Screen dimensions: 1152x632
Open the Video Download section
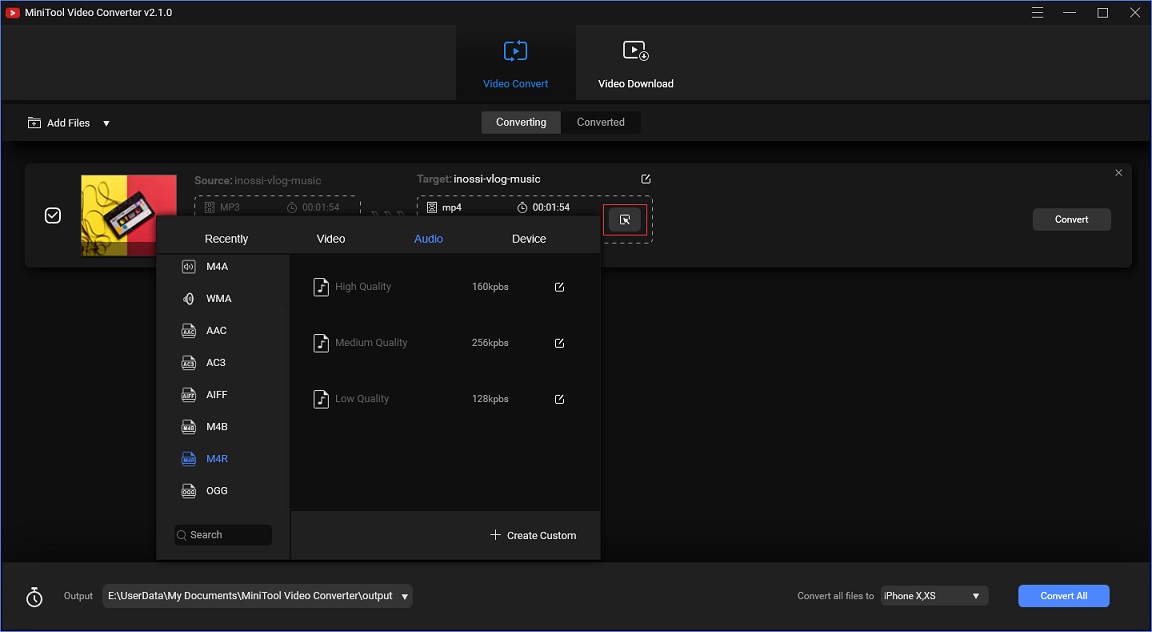[636, 64]
